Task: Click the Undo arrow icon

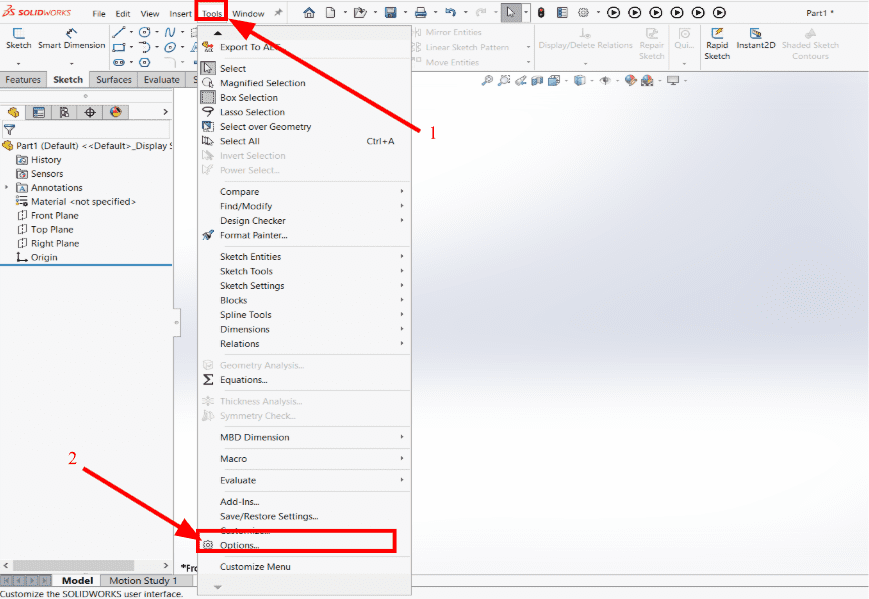Action: [451, 12]
